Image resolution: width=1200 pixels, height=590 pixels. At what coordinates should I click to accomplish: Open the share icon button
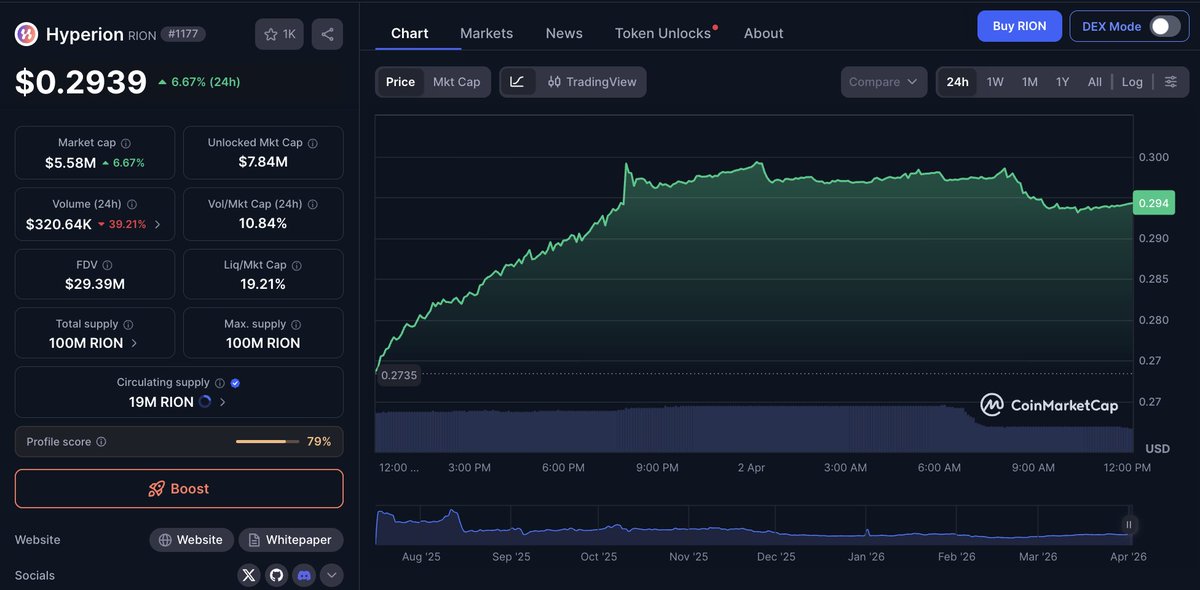tap(327, 34)
